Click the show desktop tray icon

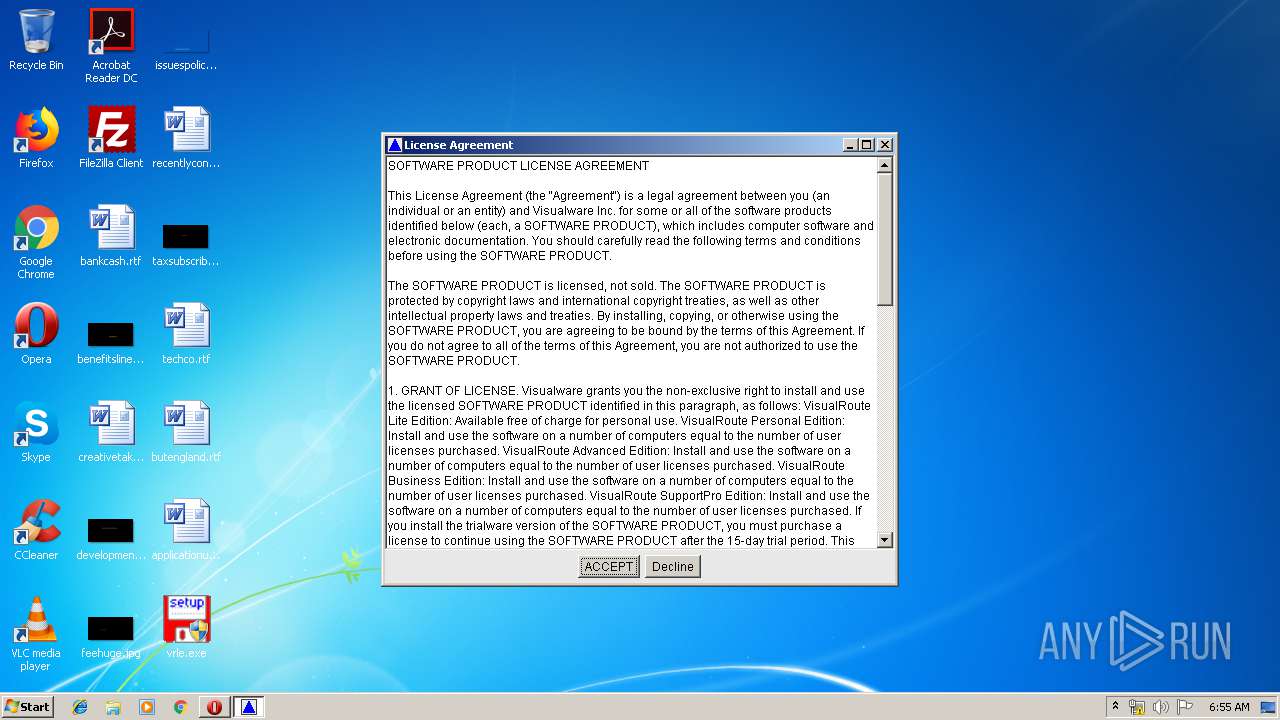(x=1268, y=706)
